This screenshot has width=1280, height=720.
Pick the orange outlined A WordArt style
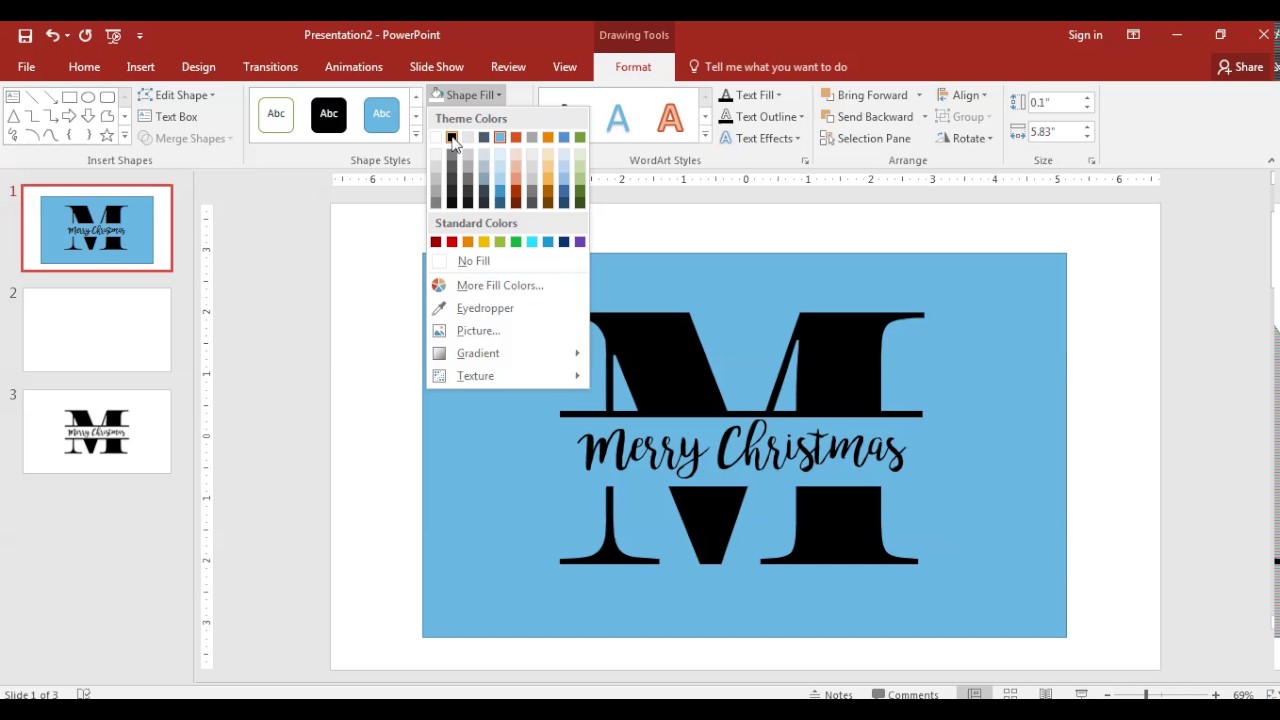point(670,117)
